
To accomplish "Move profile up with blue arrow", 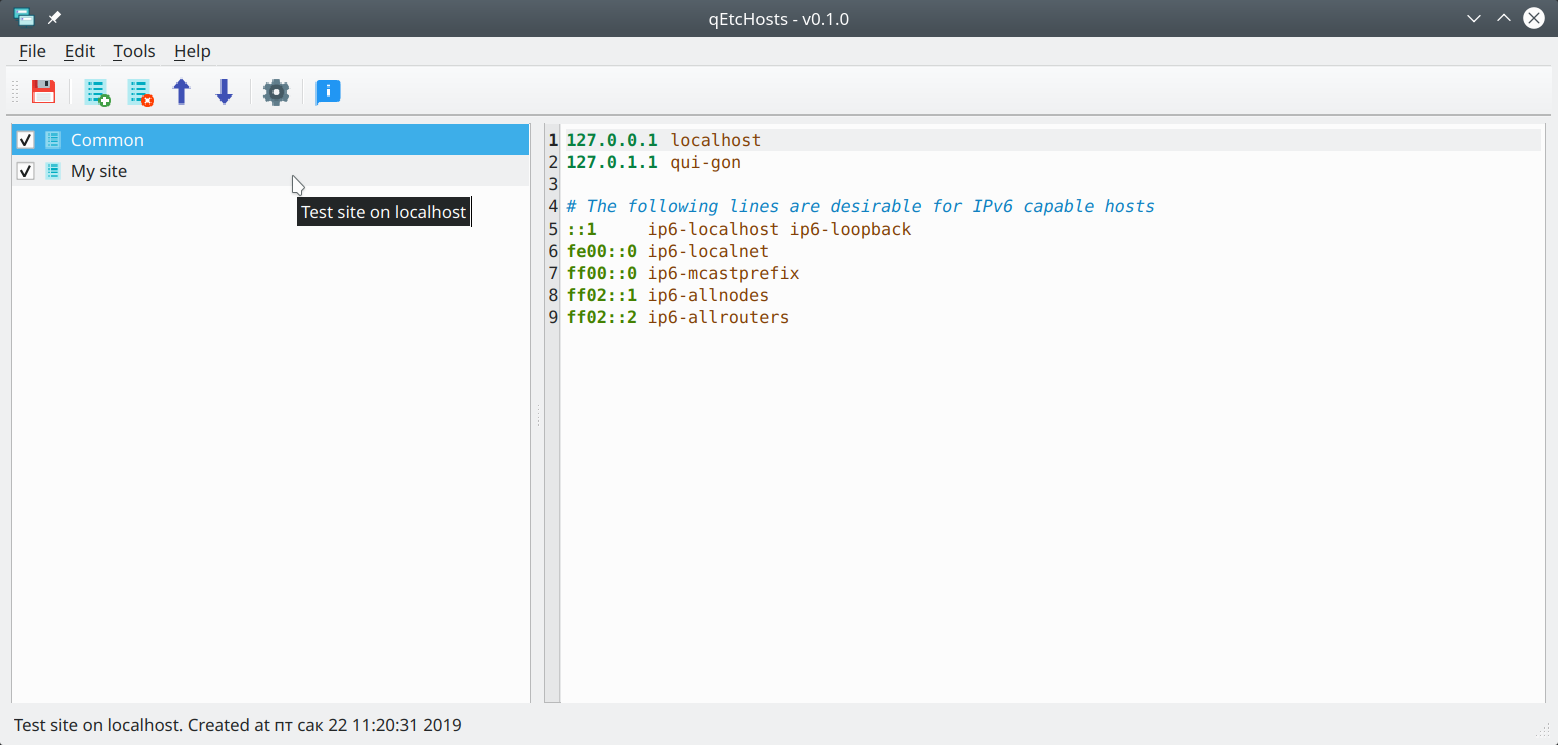I will (181, 92).
